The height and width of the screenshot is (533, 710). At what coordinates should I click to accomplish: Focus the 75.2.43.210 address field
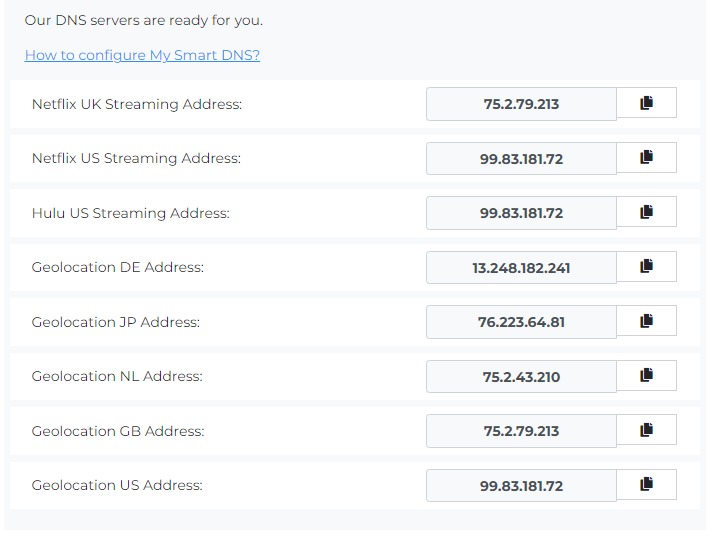521,376
